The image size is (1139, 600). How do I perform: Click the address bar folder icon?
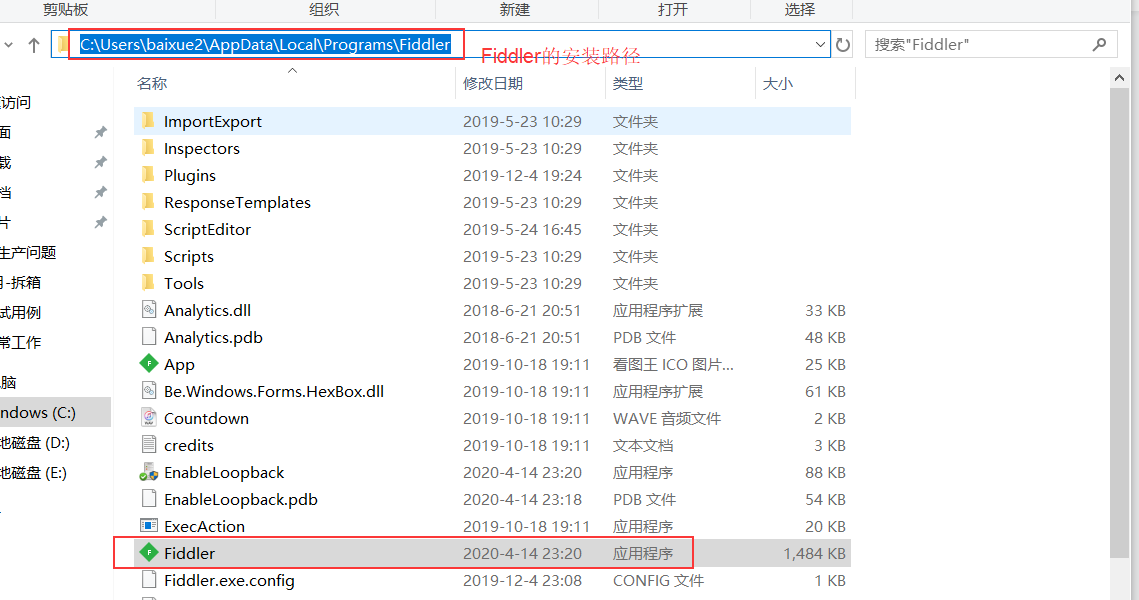[x=62, y=45]
